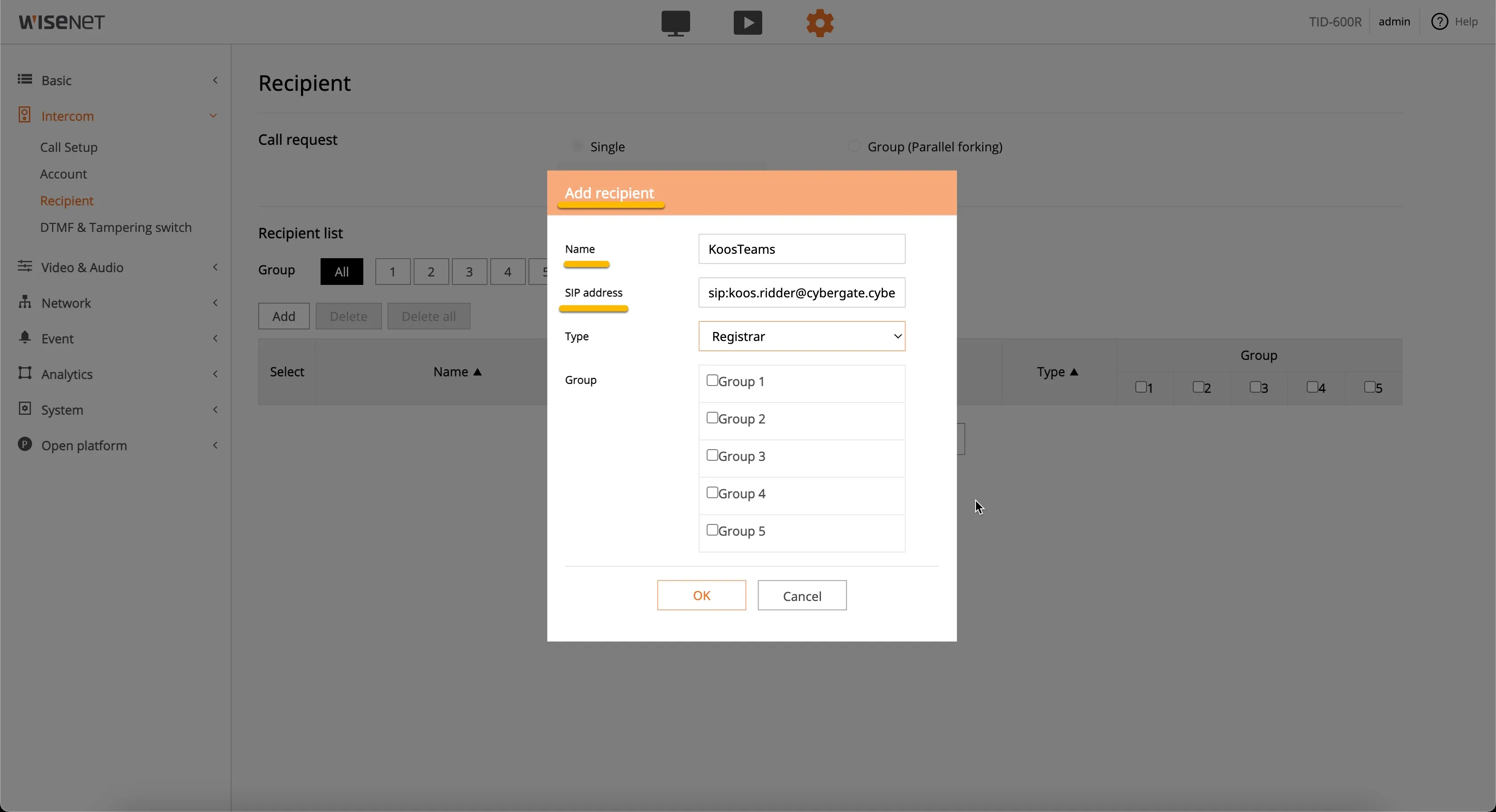This screenshot has width=1496, height=812.
Task: Check Group 3 in Add recipient dialog
Action: 712,455
